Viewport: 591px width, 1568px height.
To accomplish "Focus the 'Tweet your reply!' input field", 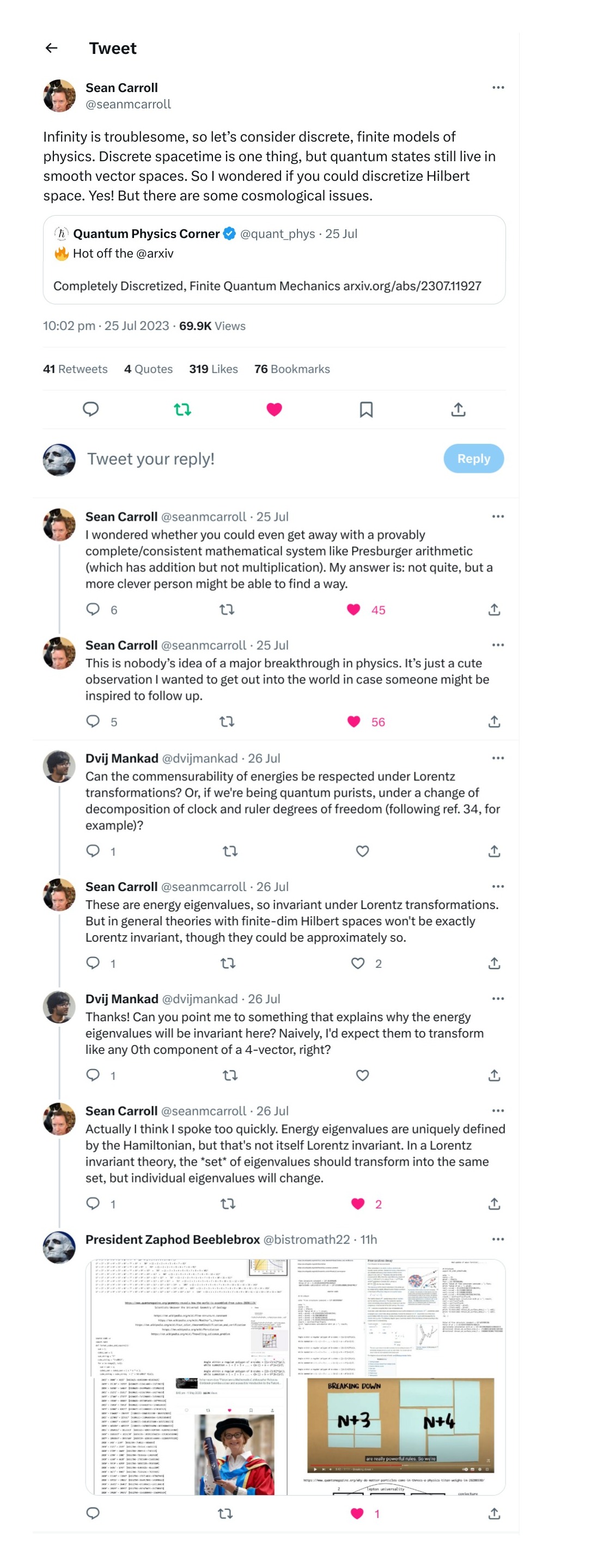I will click(x=255, y=459).
